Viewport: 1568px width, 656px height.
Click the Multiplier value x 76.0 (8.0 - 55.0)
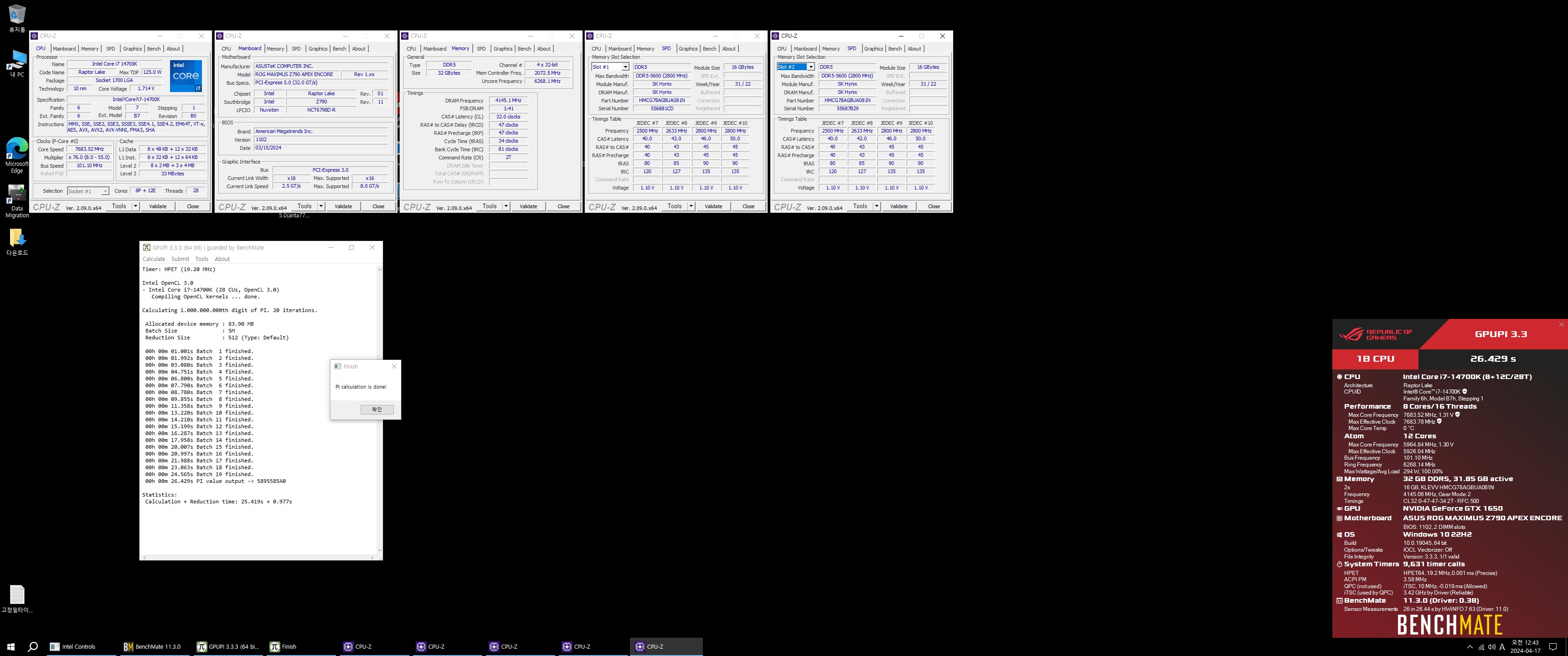coord(89,157)
